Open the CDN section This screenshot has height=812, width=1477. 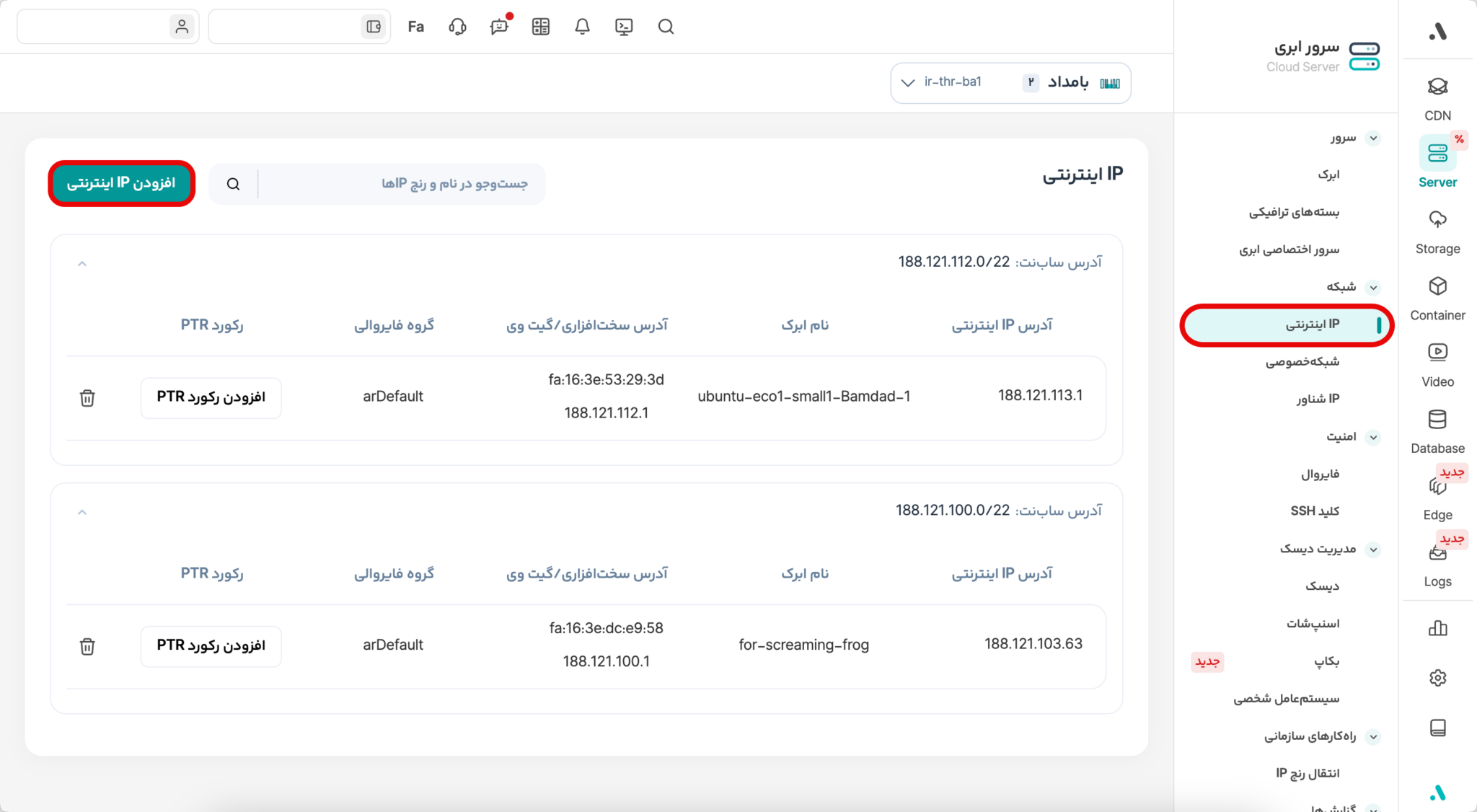coord(1437,94)
